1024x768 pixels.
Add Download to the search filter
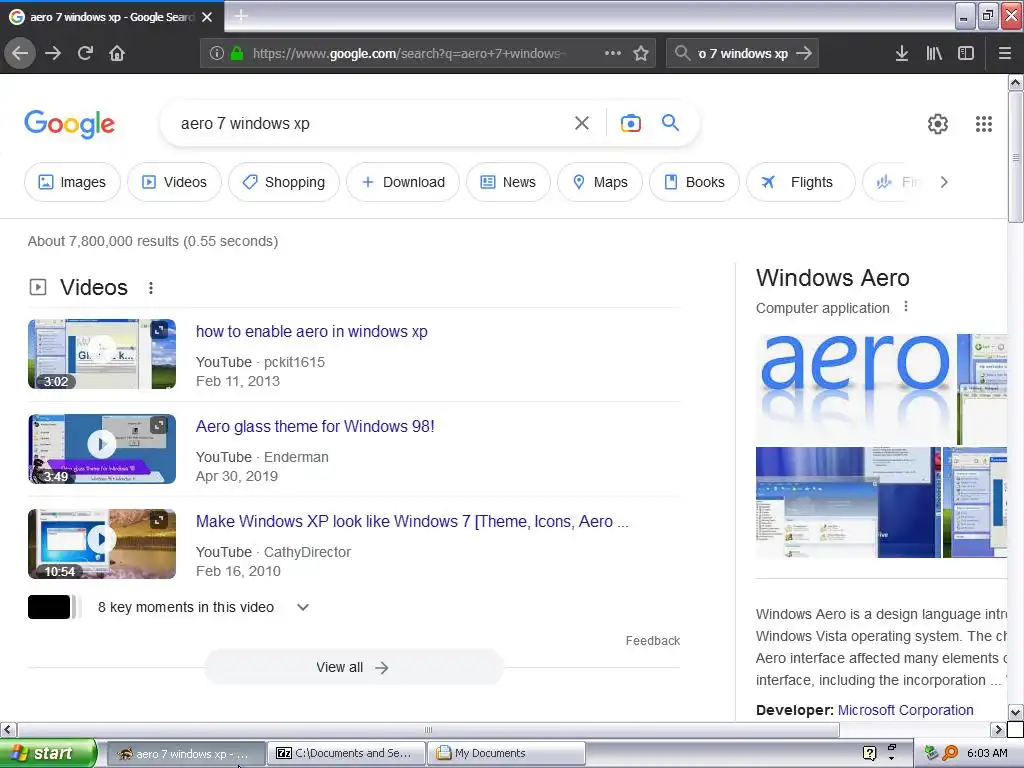click(x=403, y=182)
